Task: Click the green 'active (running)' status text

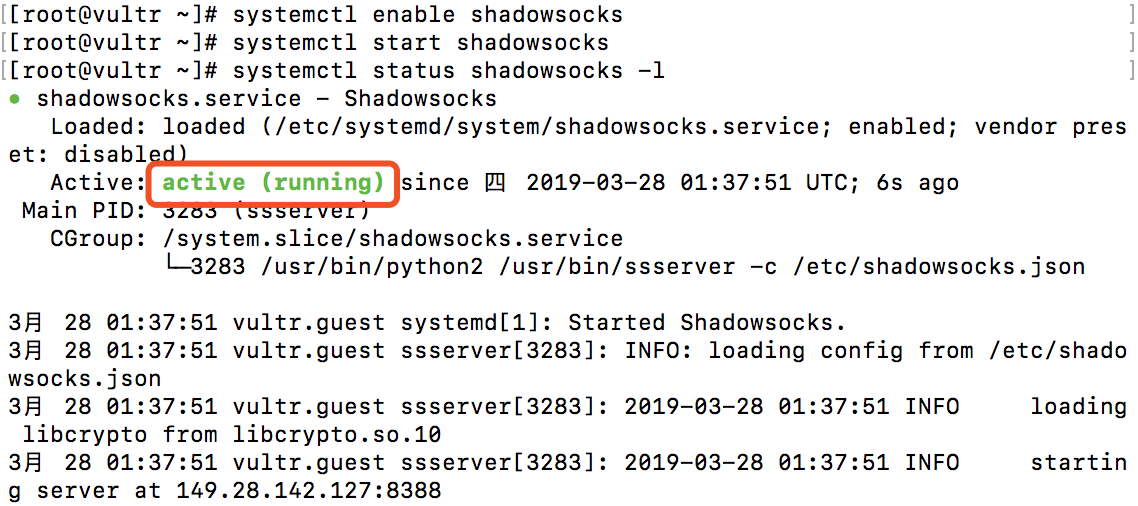Action: [273, 183]
